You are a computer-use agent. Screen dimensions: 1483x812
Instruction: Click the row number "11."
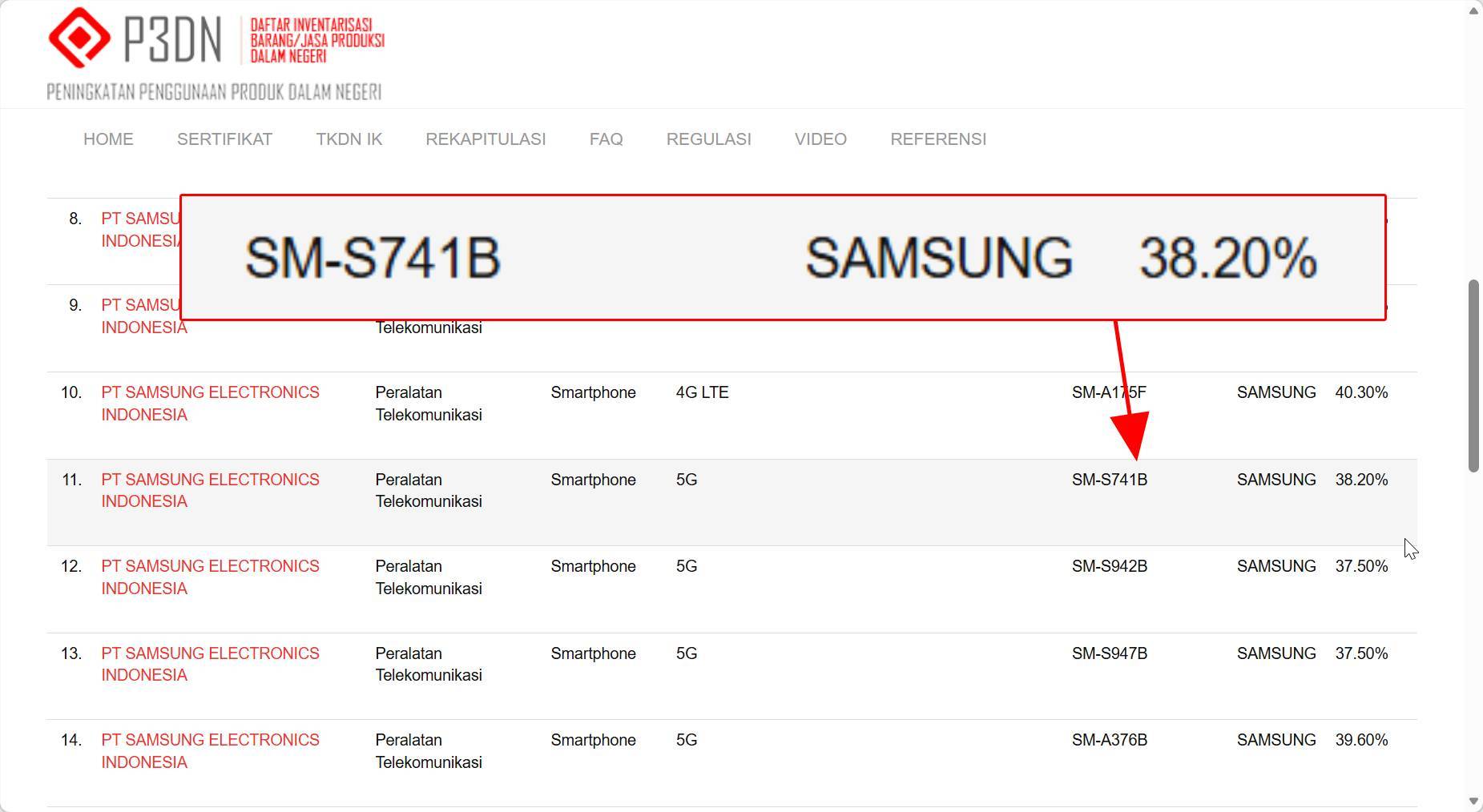pyautogui.click(x=71, y=480)
